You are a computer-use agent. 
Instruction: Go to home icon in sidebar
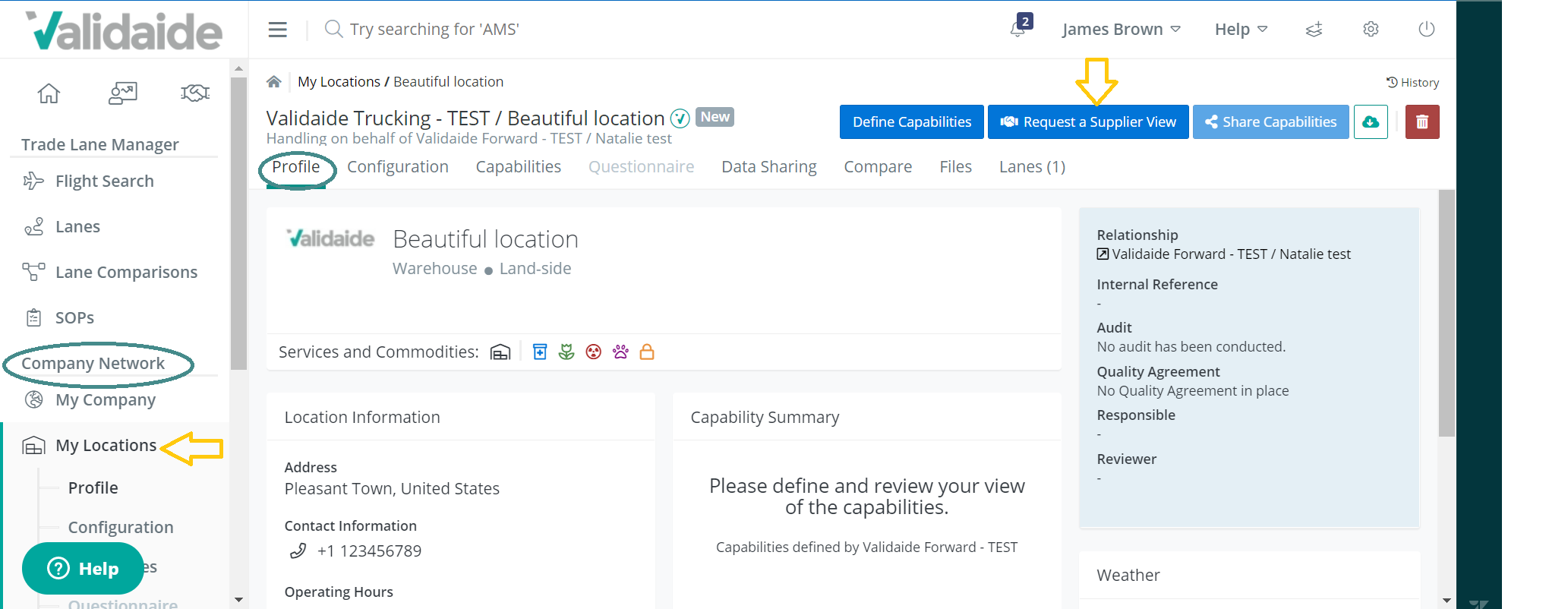(x=49, y=93)
